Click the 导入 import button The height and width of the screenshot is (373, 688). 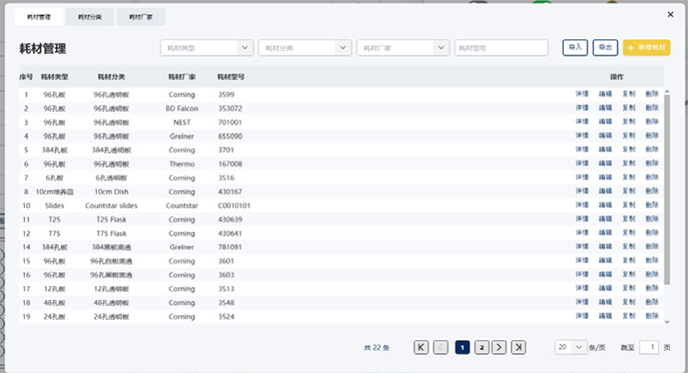click(x=575, y=47)
